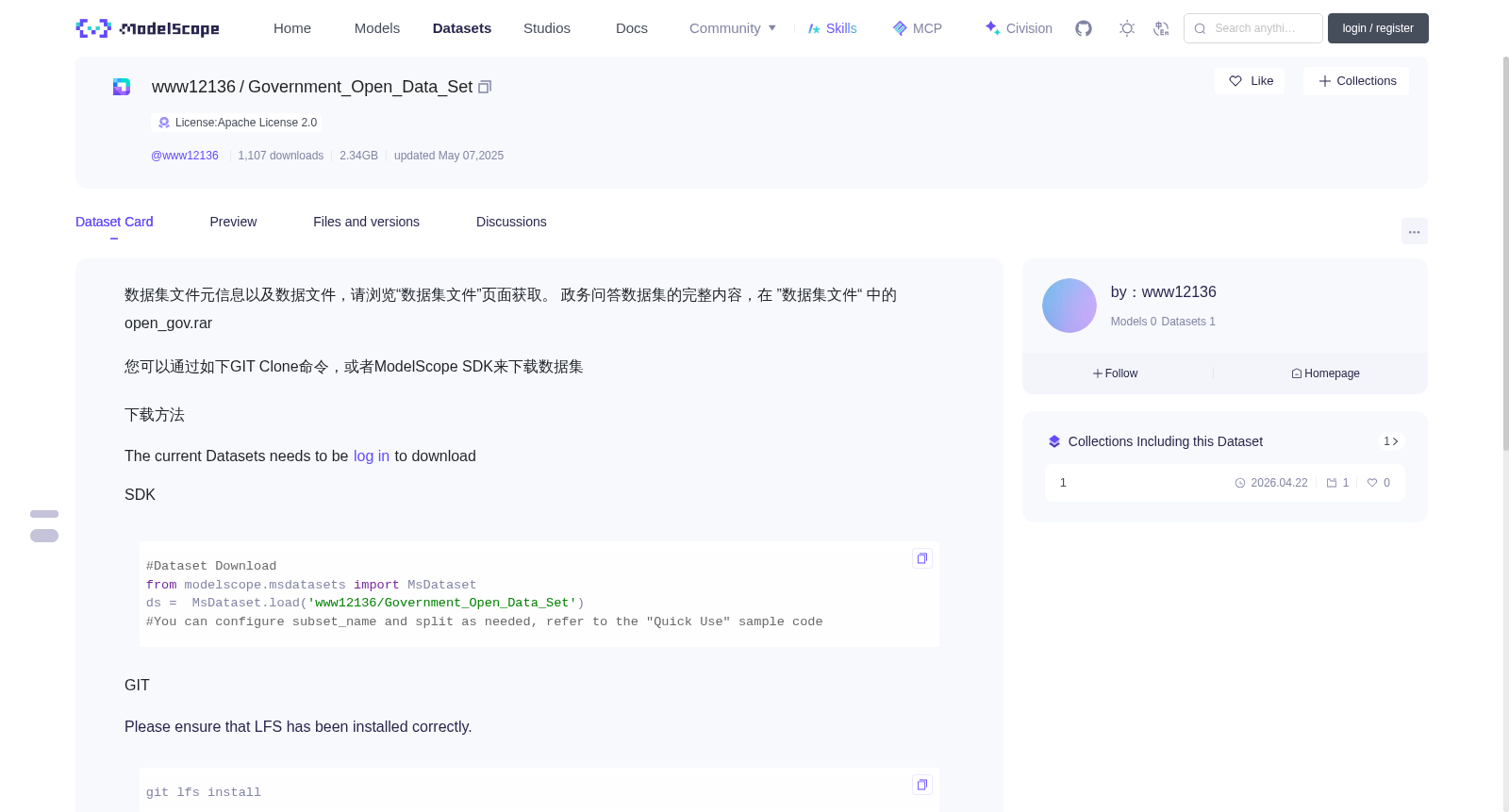Click the 'log in' link in download notice
The image size is (1509, 812).
(372, 456)
